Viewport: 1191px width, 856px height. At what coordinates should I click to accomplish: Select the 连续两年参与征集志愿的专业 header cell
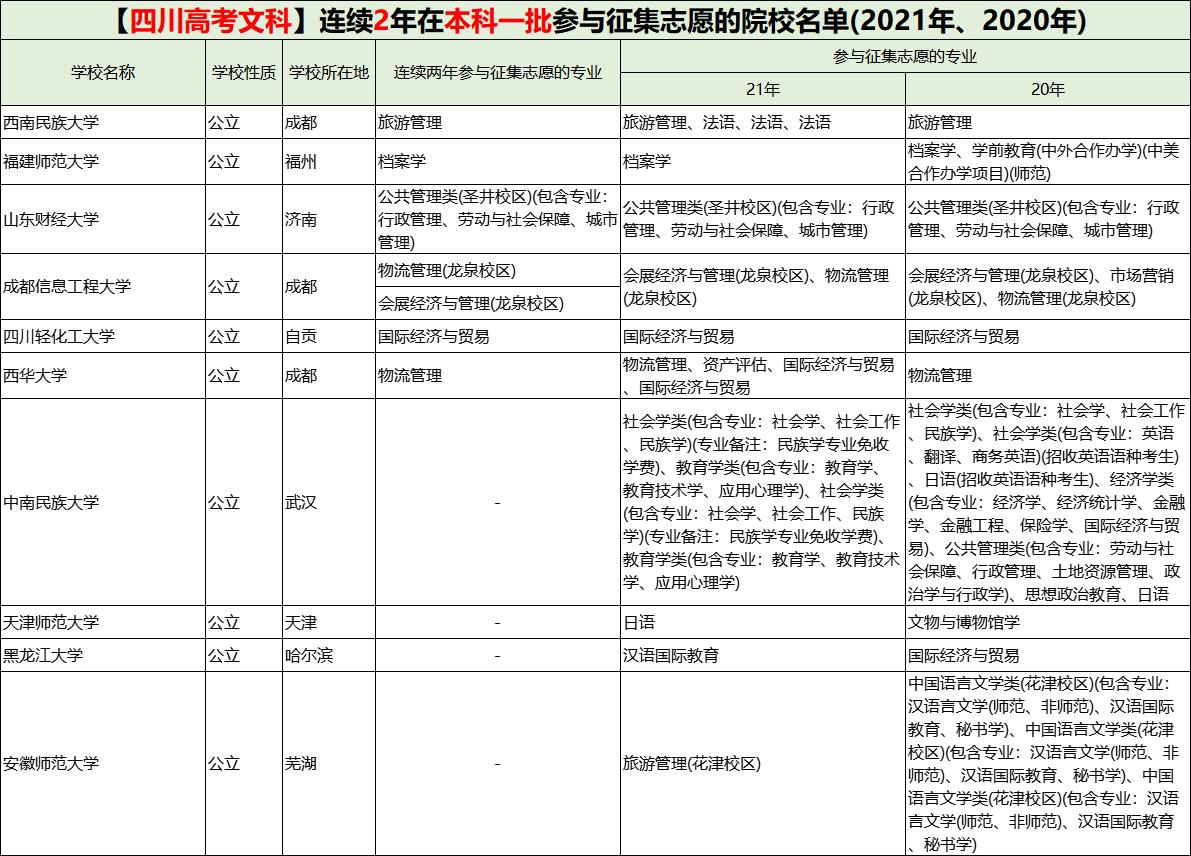(x=497, y=72)
